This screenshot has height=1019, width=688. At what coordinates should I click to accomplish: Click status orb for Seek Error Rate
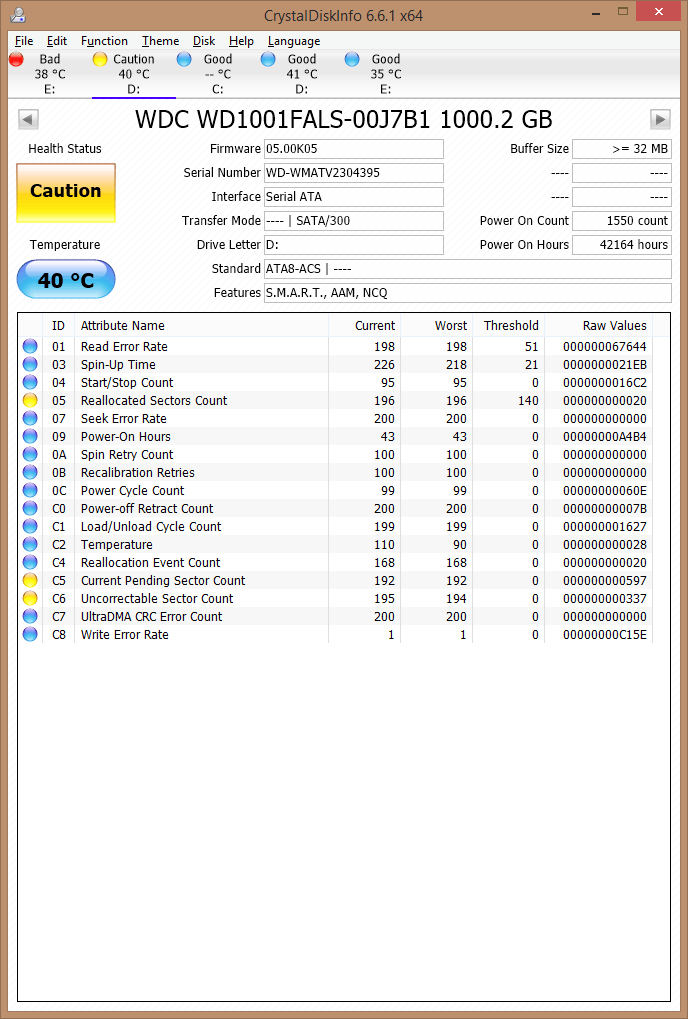30,419
